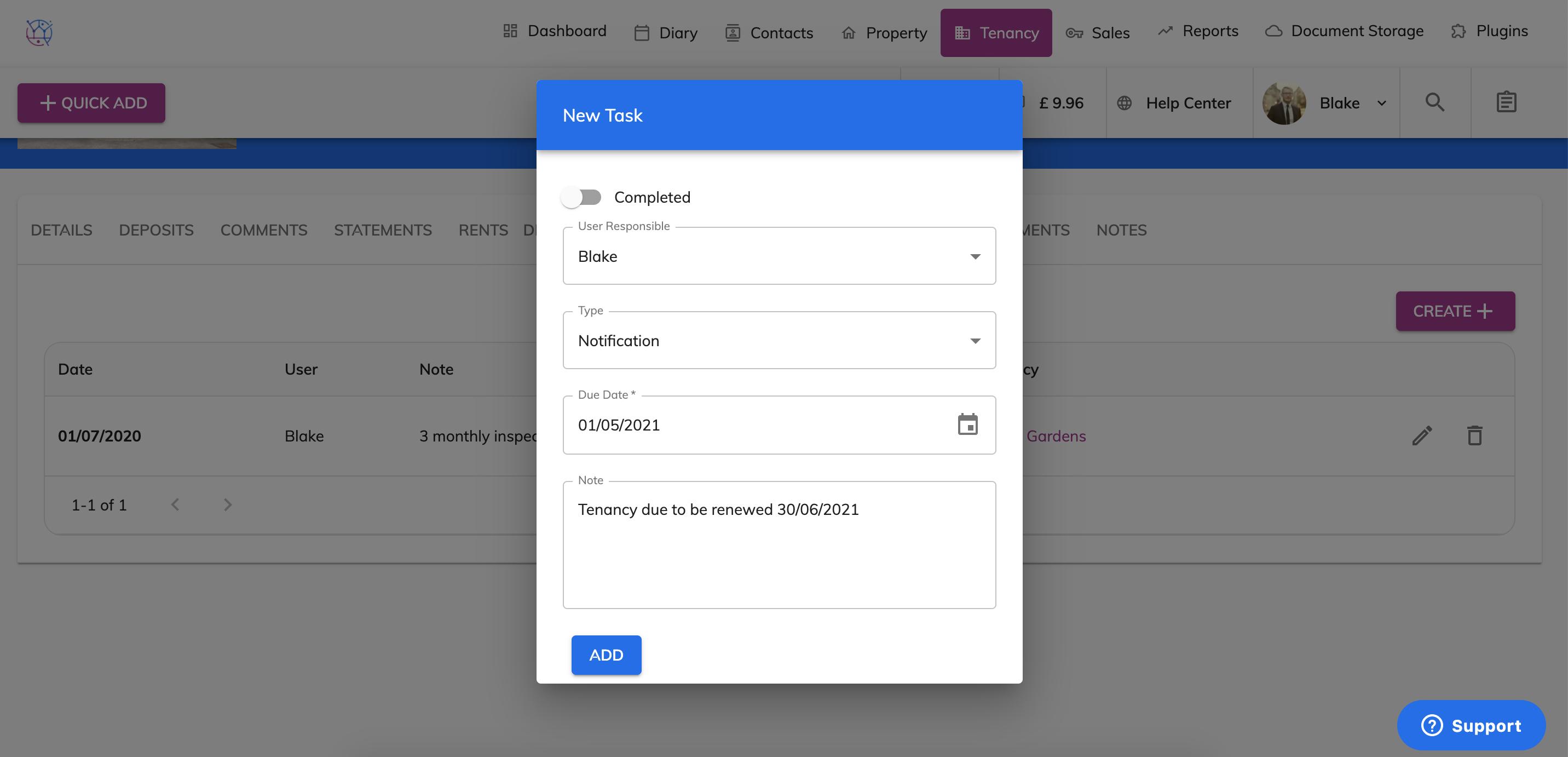Open the Due Date calendar picker icon

point(967,425)
